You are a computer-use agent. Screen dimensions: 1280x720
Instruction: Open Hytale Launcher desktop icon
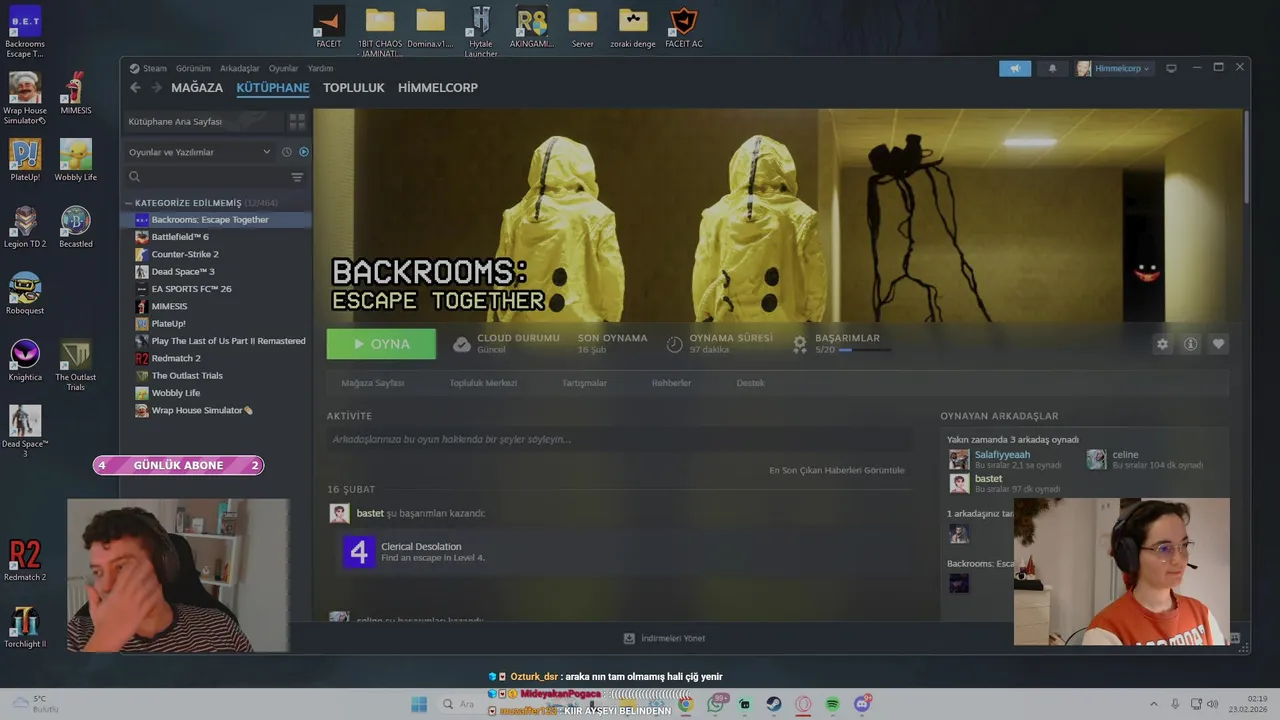point(481,31)
